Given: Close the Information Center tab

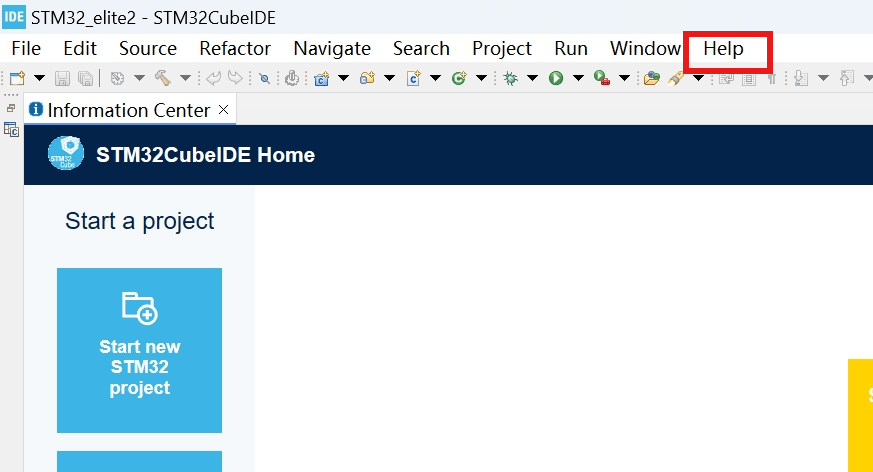Looking at the screenshot, I should 223,110.
